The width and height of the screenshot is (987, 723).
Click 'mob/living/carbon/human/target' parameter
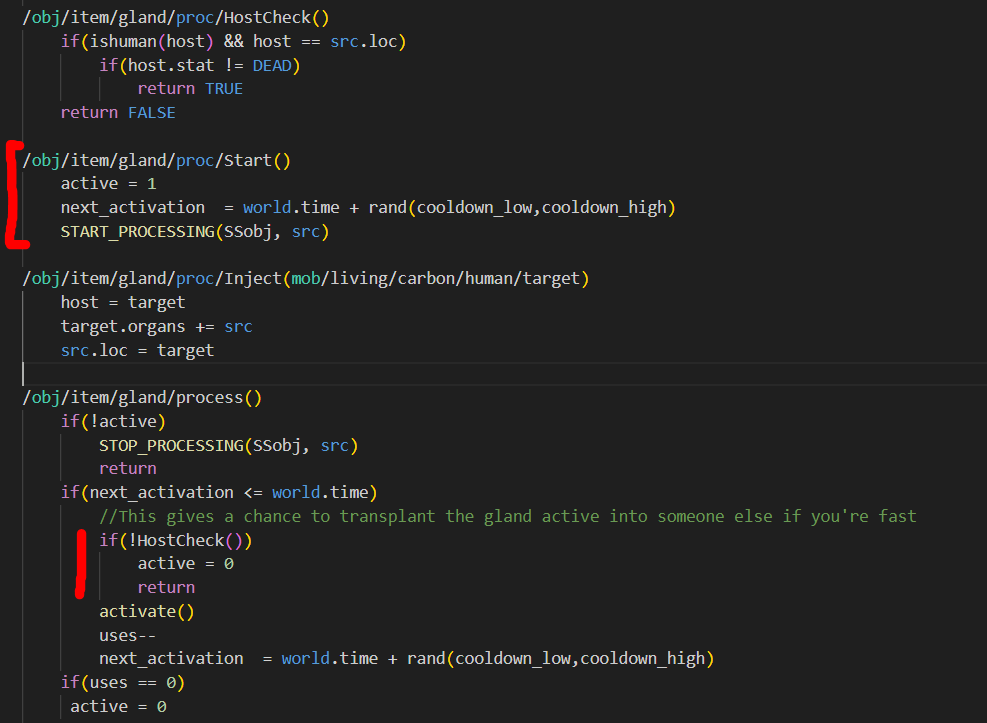(x=435, y=279)
